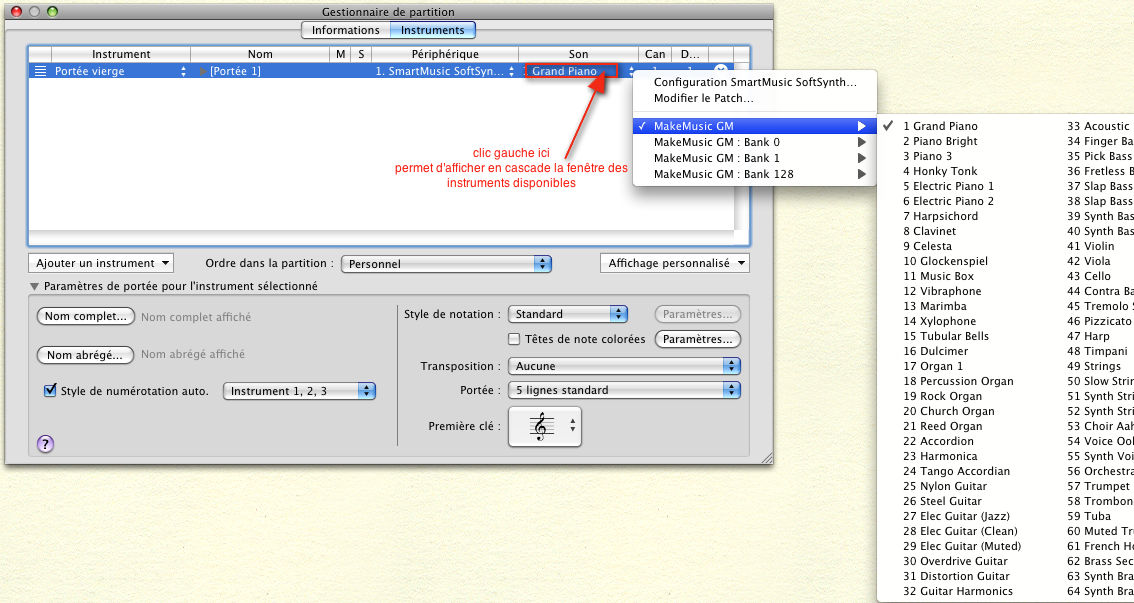Screen dimensions: 1134x603
Task: Open the Transposition dropdown showing Aucune
Action: (624, 366)
